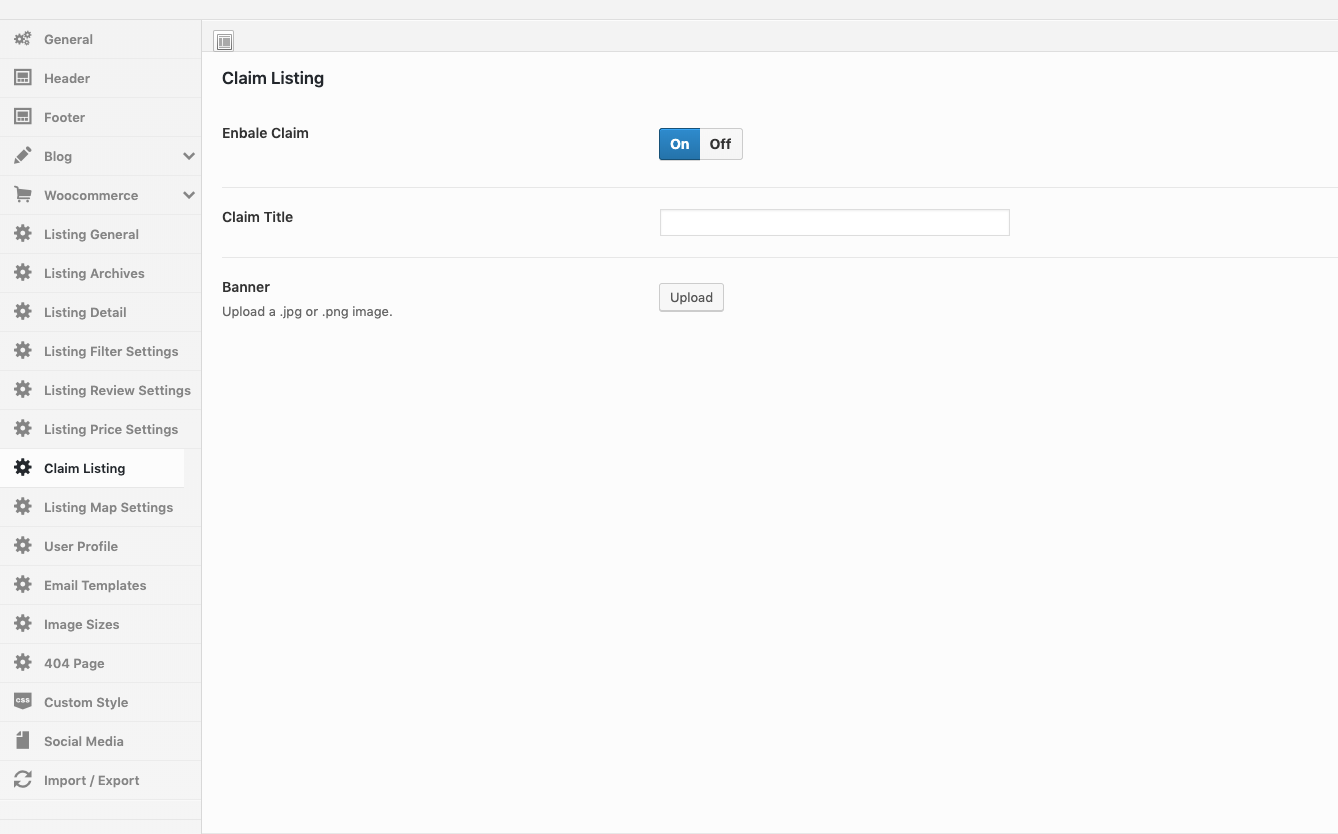Click the Footer layout icon

pos(22,117)
